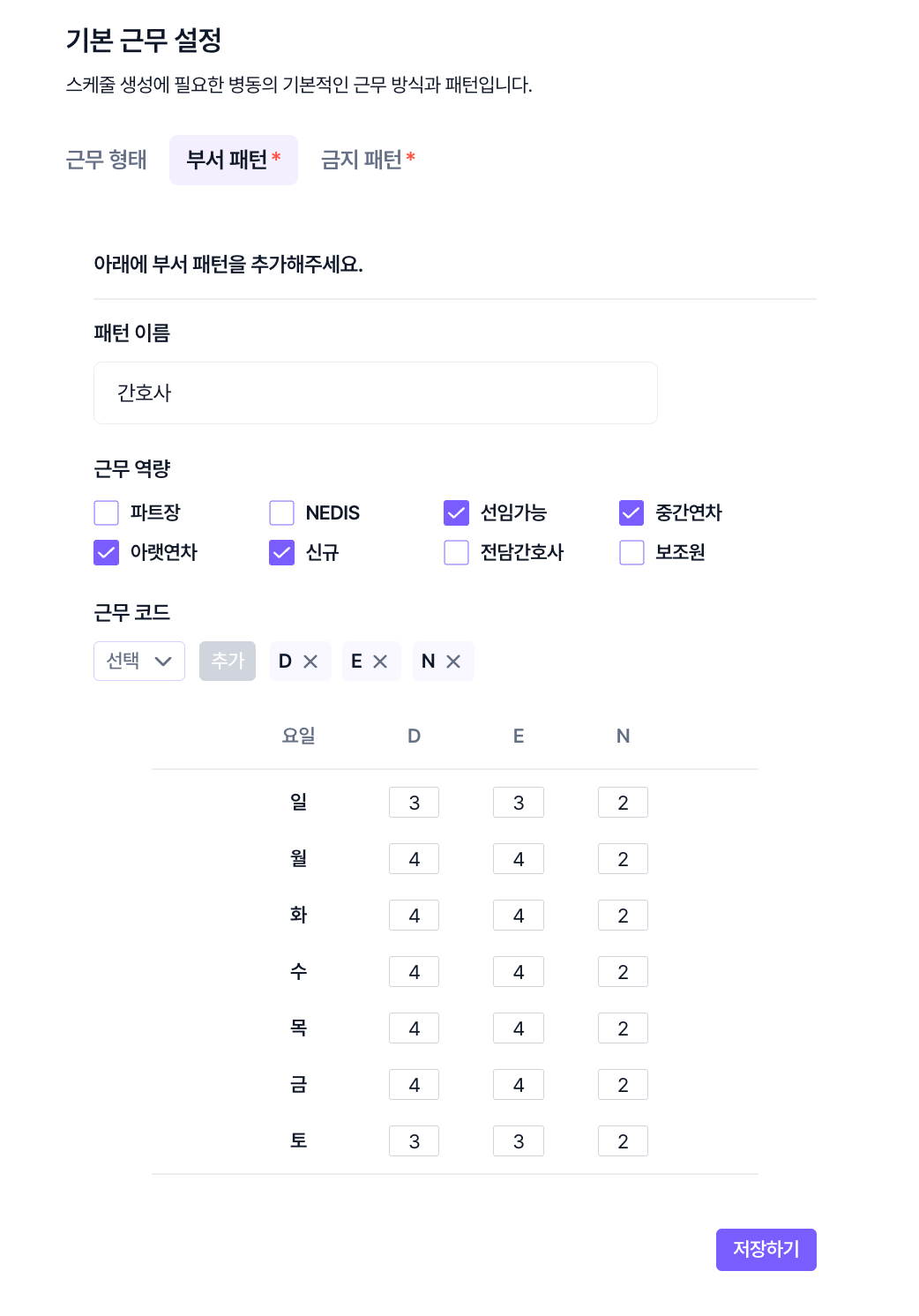The height and width of the screenshot is (1316, 919).
Task: Select the Saturday (토) N shift count field
Action: coord(623,1141)
